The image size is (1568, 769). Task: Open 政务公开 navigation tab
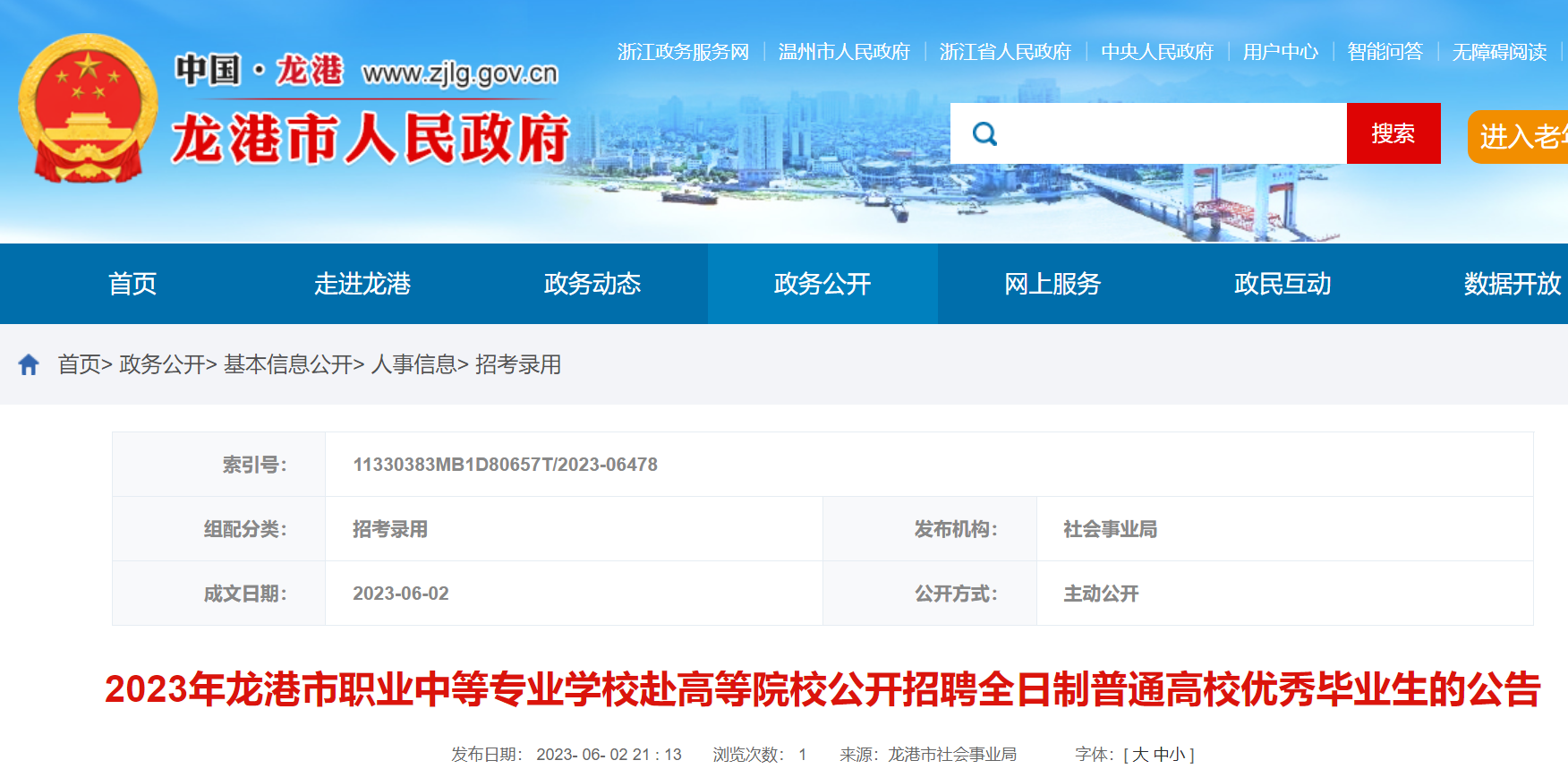click(x=822, y=284)
